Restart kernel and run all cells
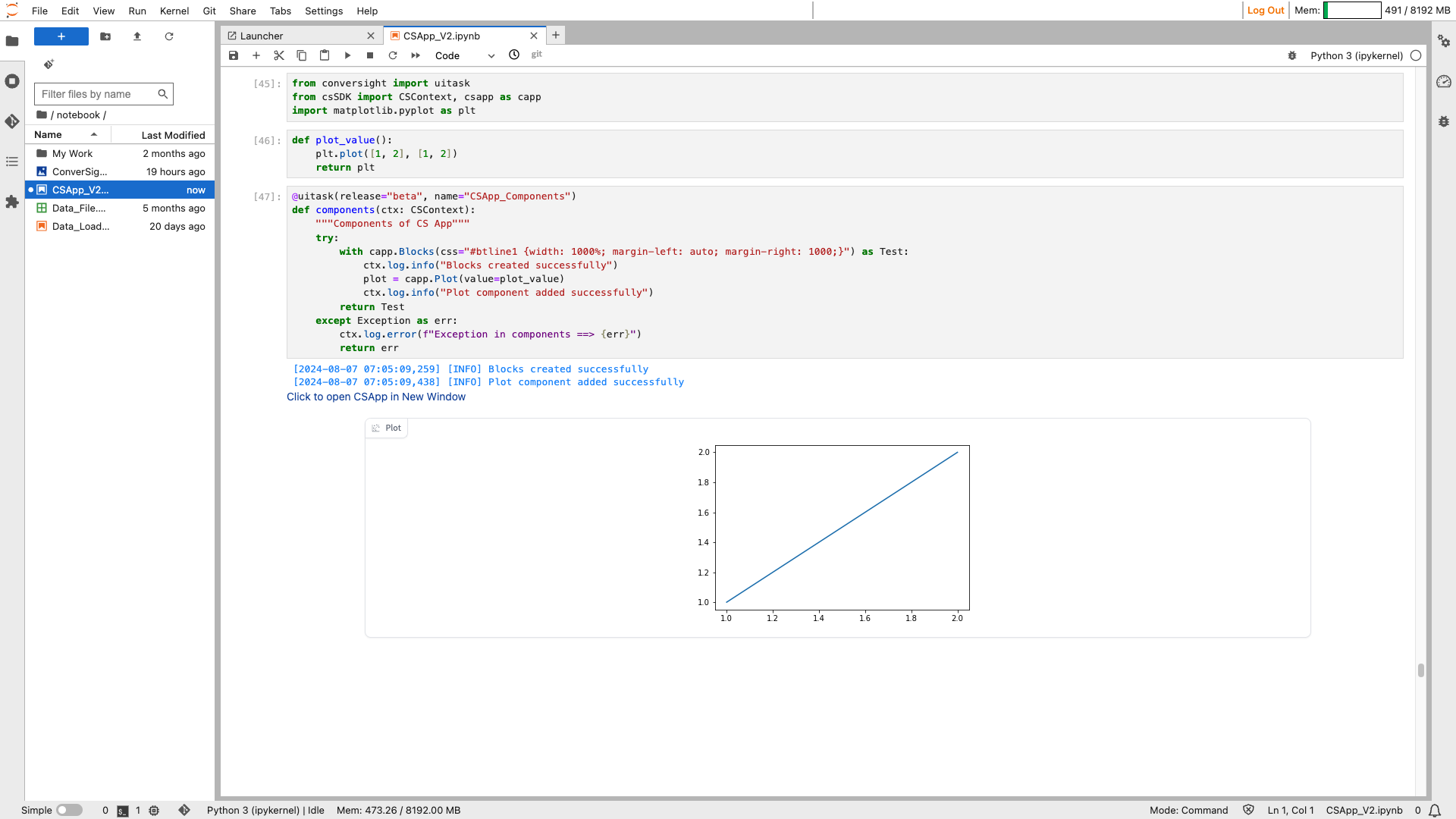This screenshot has height=819, width=1456. 416,55
